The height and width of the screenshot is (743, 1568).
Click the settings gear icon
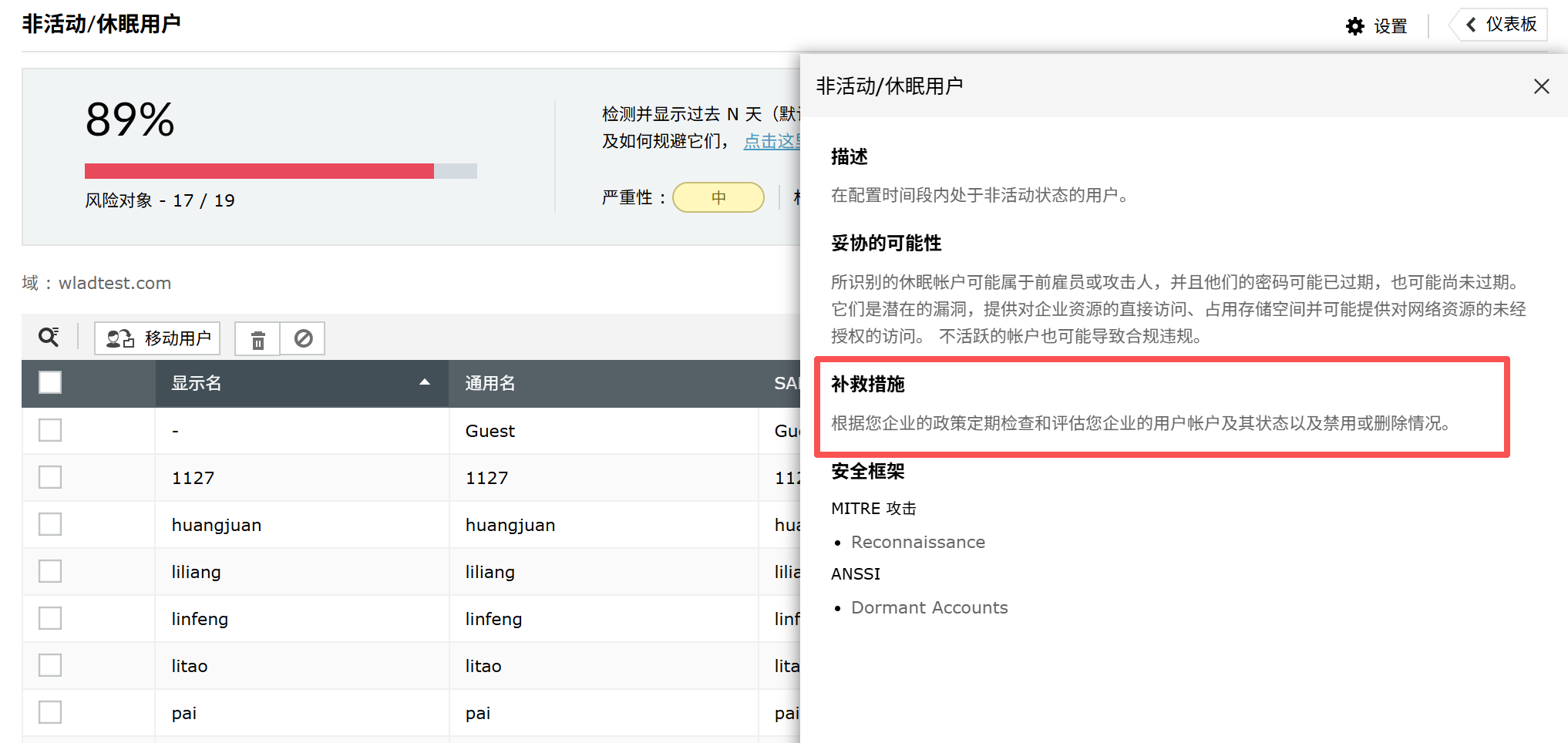tap(1354, 26)
